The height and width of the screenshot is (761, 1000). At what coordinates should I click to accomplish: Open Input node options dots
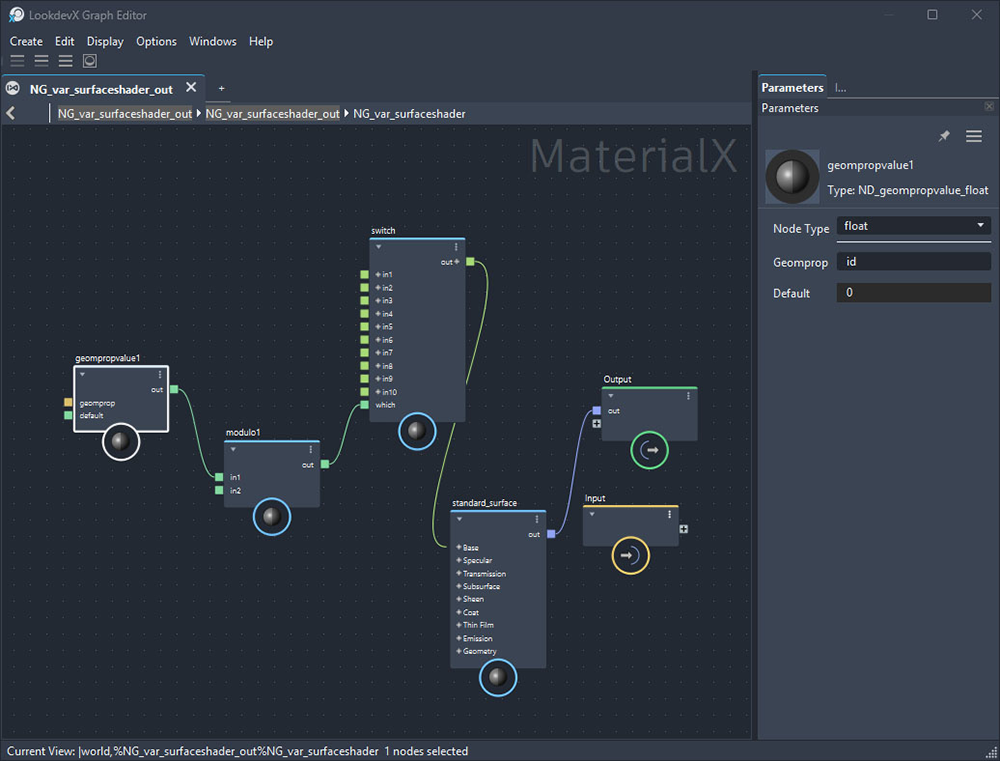[x=669, y=514]
